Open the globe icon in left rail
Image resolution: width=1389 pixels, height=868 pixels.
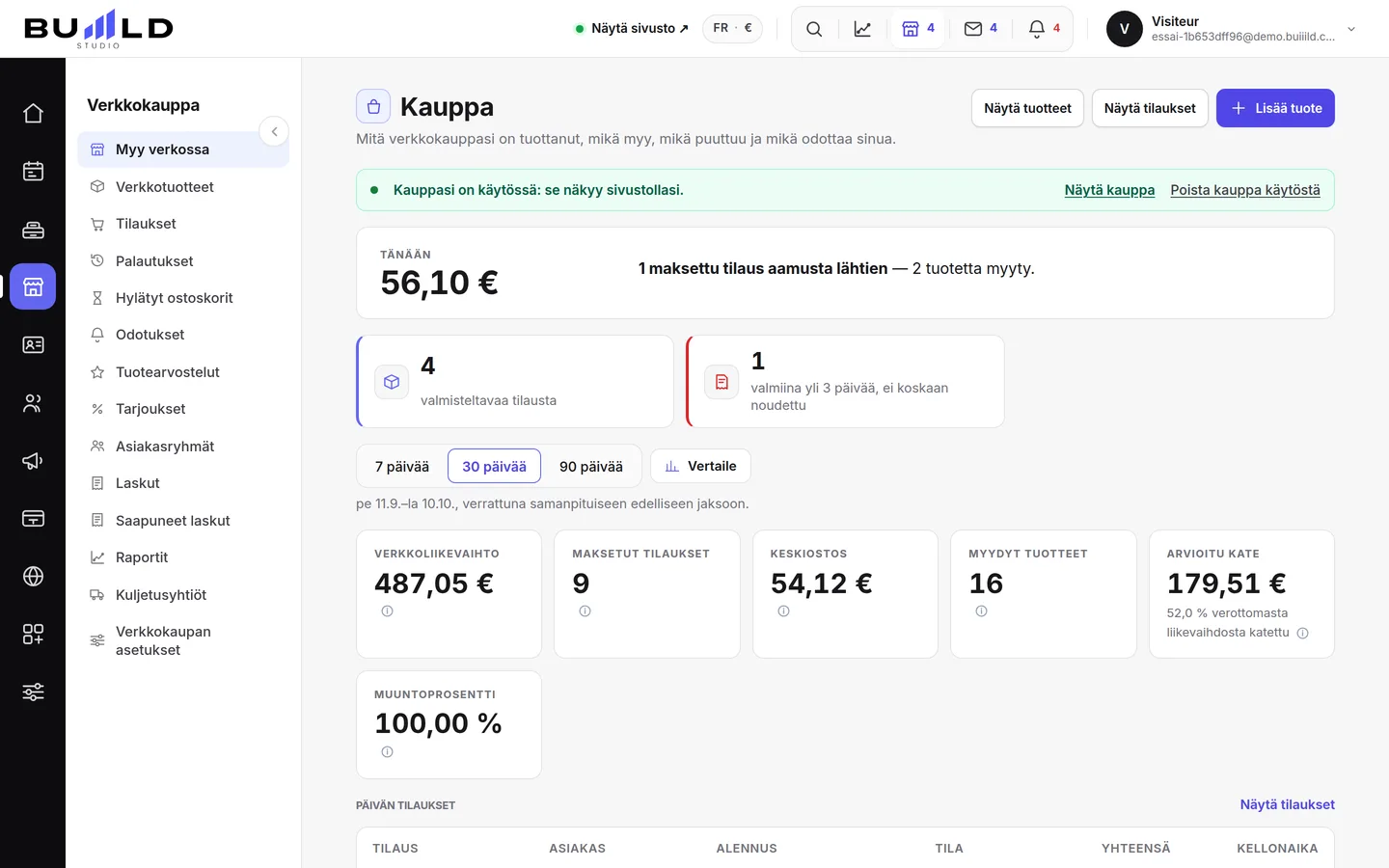33,577
